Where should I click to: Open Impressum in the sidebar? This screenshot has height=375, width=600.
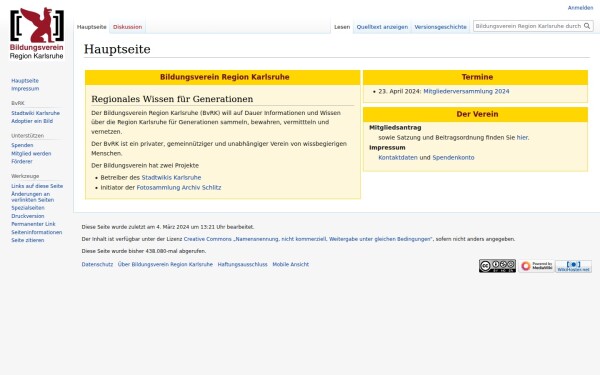tap(25, 89)
